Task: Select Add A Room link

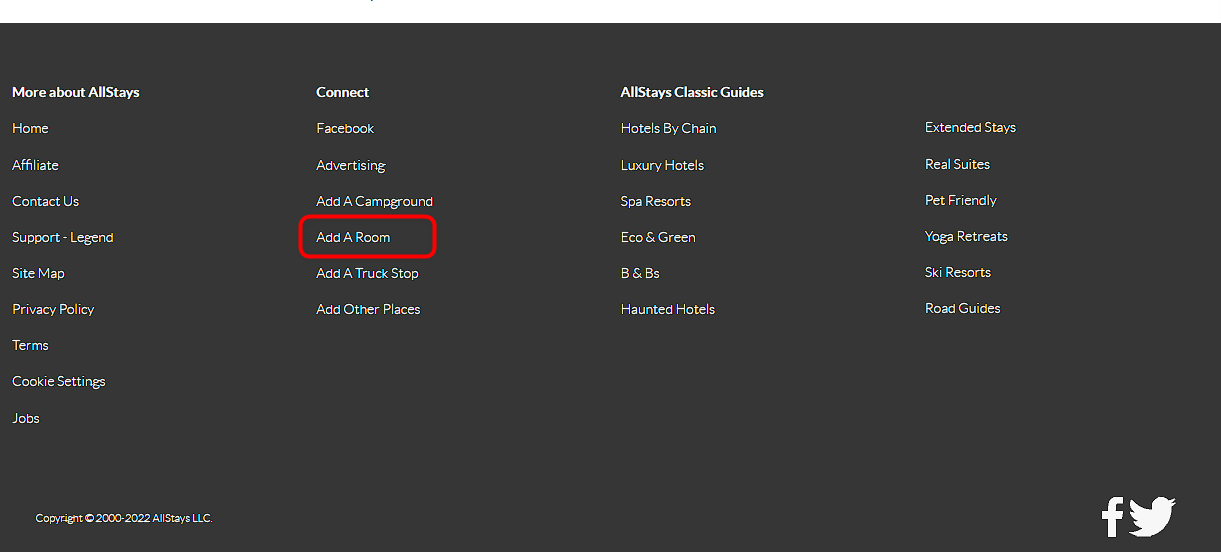Action: click(x=353, y=237)
